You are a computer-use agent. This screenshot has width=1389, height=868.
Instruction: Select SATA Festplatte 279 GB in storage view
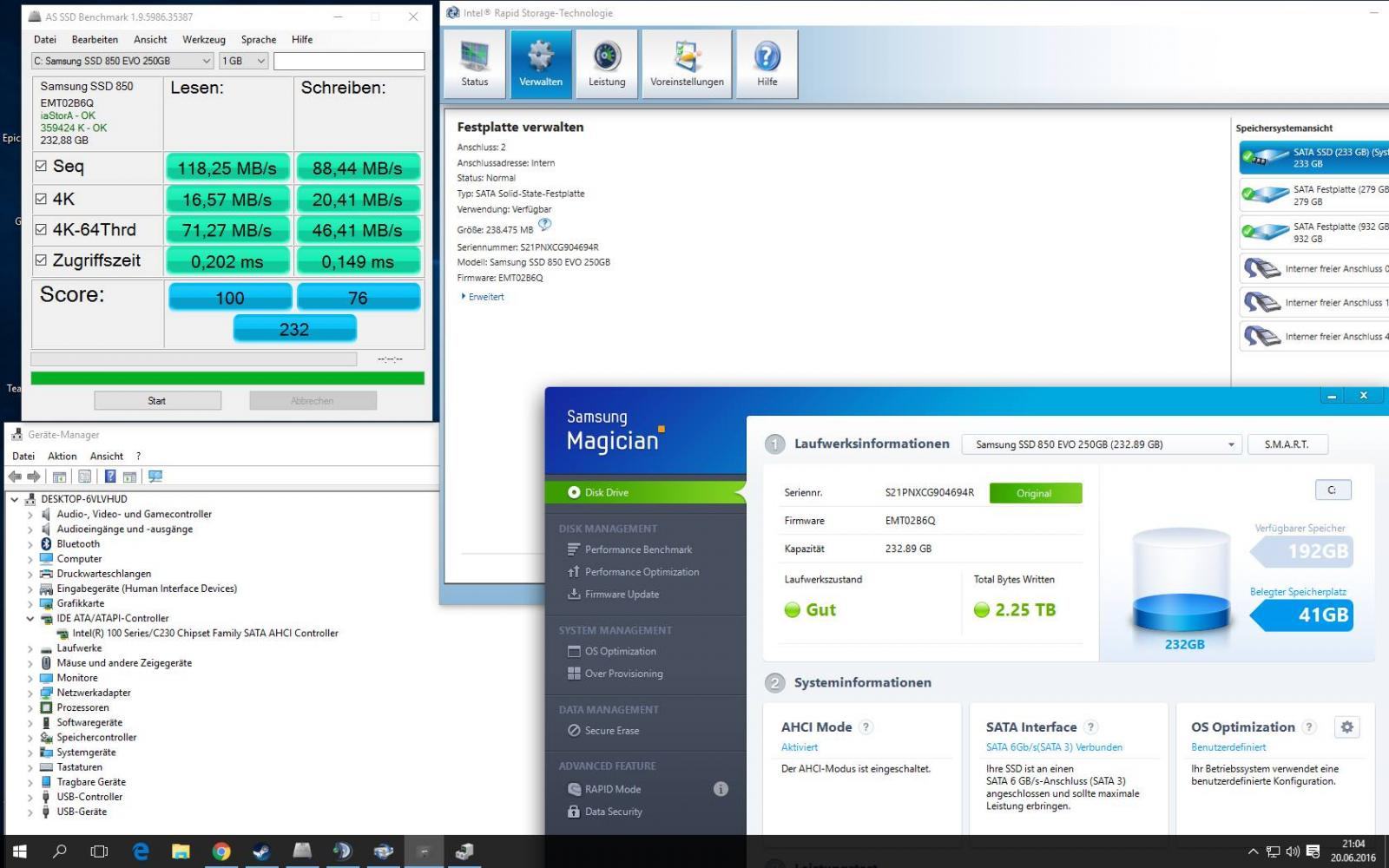click(1314, 195)
